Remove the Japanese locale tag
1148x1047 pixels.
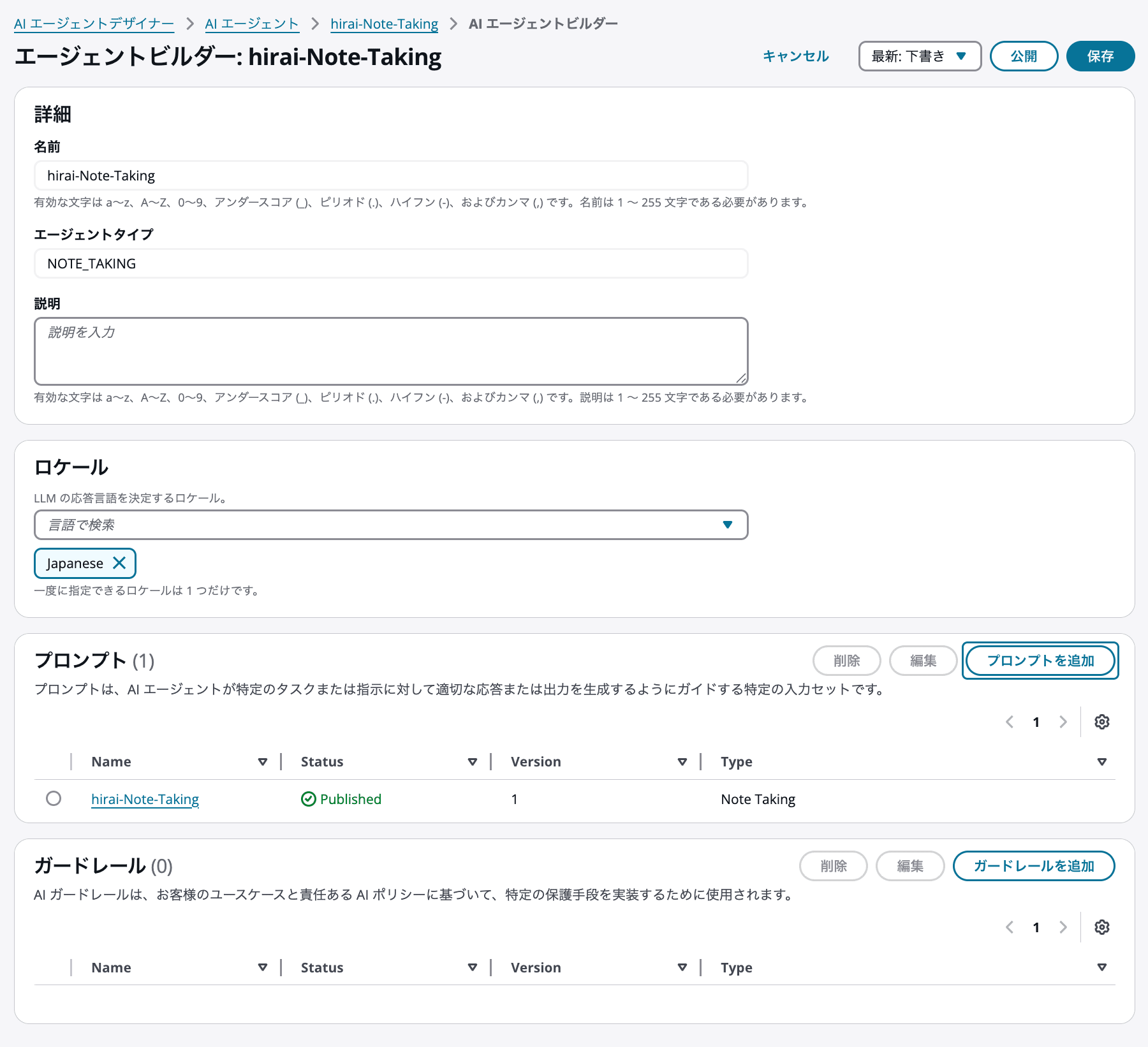point(119,563)
